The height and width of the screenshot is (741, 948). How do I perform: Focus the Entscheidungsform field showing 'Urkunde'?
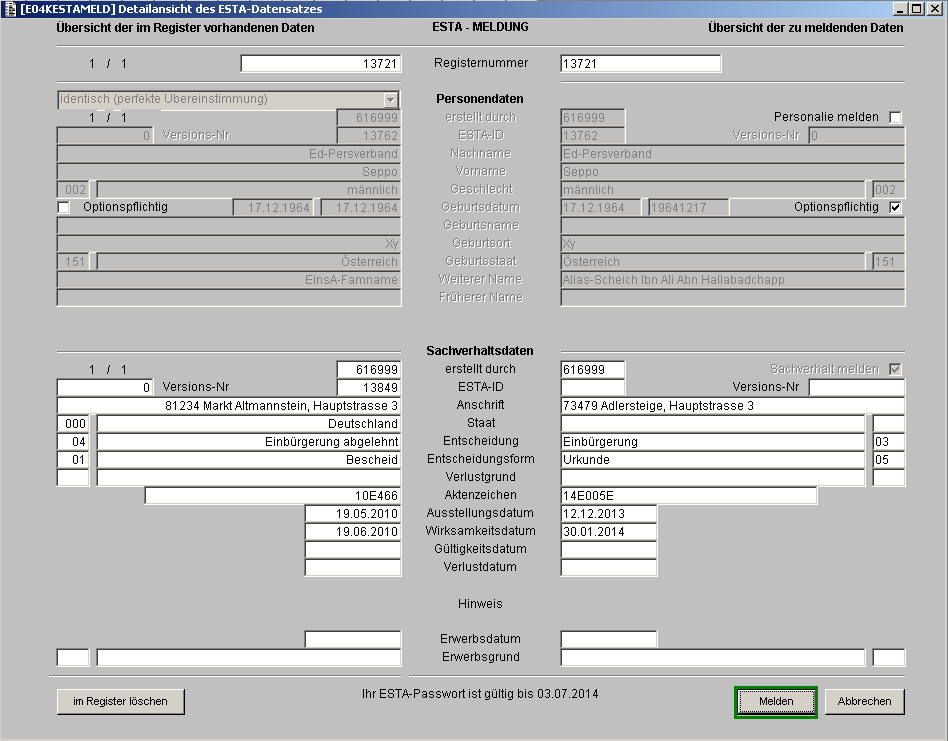click(712, 460)
